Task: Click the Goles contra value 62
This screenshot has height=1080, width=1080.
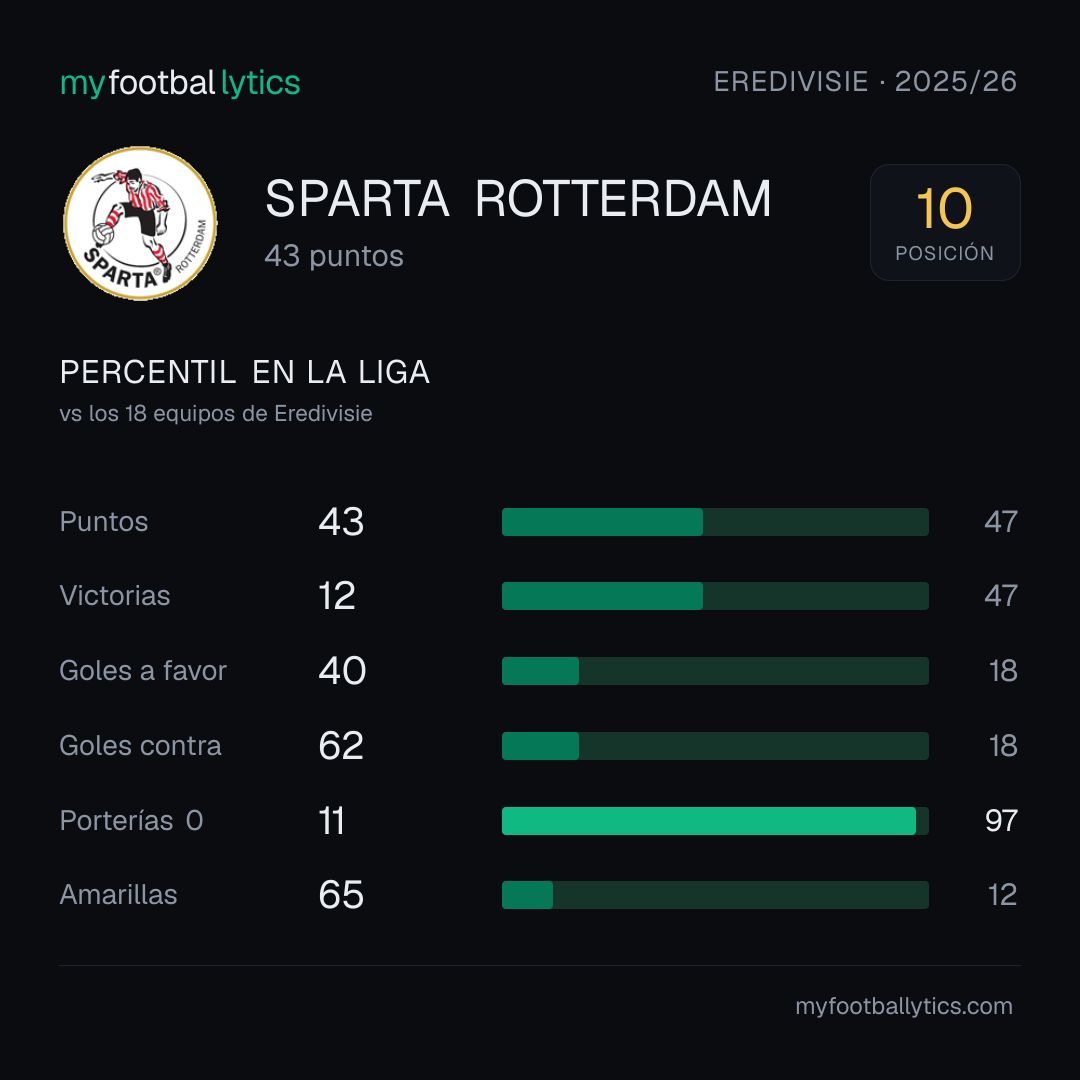Action: [x=341, y=746]
